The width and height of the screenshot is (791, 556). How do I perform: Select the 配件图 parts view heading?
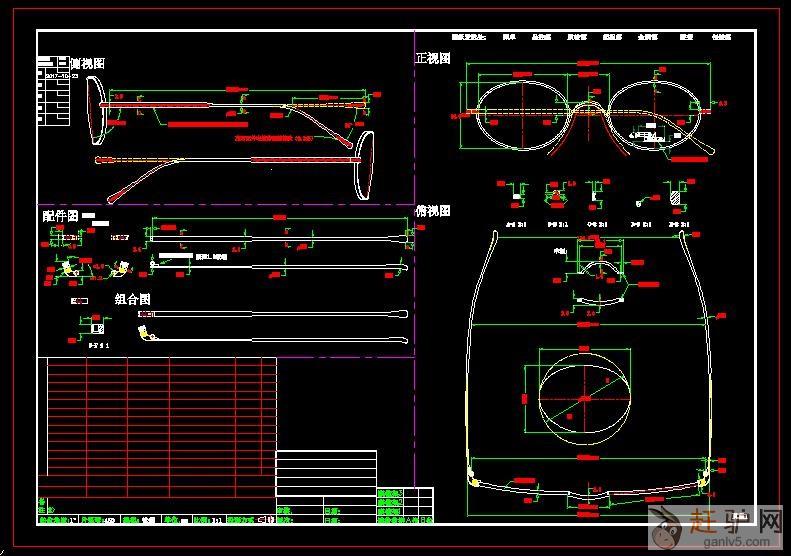[x=60, y=216]
